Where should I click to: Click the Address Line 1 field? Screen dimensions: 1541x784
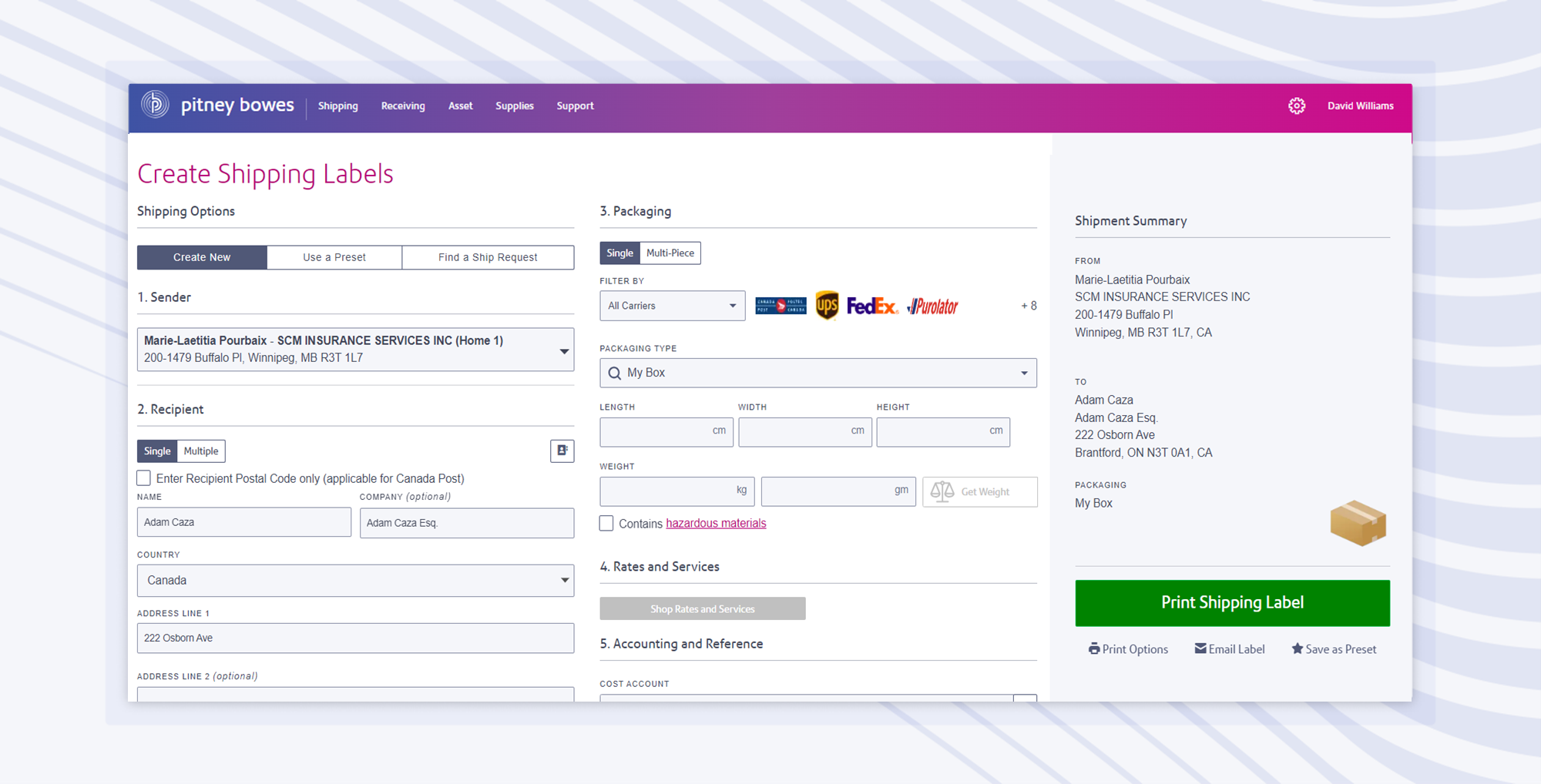pyautogui.click(x=355, y=638)
